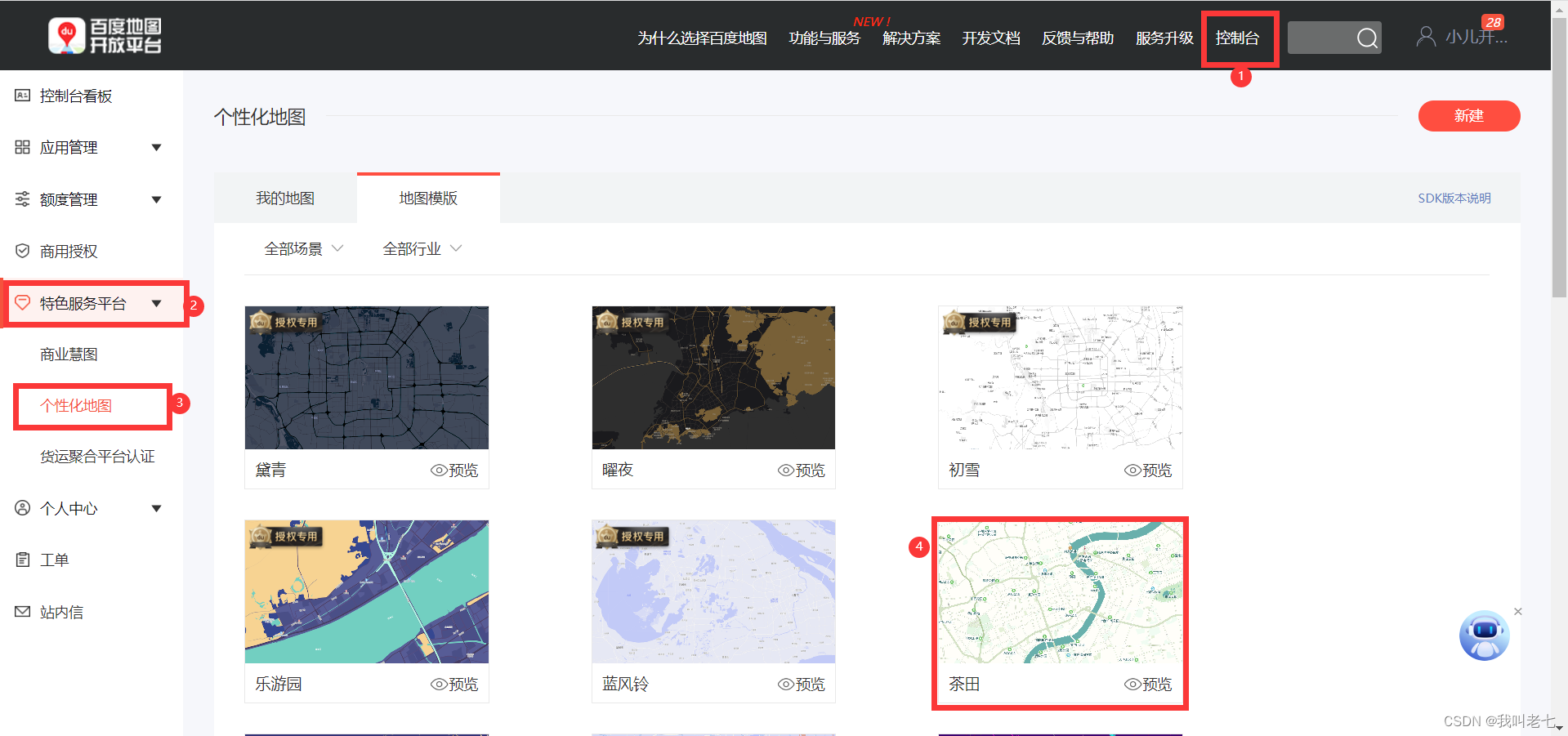Screen dimensions: 1568x736
Task: Click the 授权专用 badge on 初雪
Action: (x=978, y=321)
